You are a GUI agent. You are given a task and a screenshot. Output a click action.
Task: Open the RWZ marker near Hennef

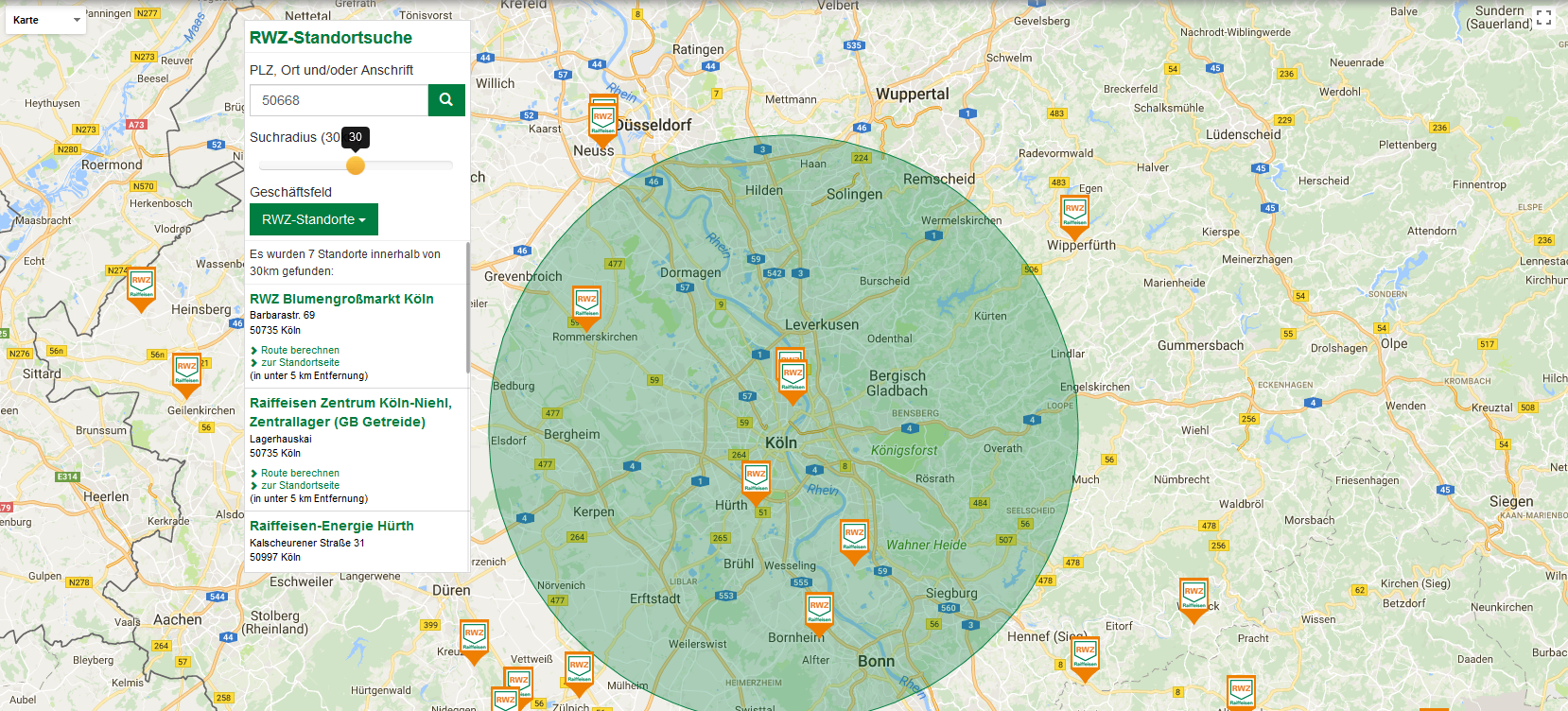pyautogui.click(x=1085, y=655)
